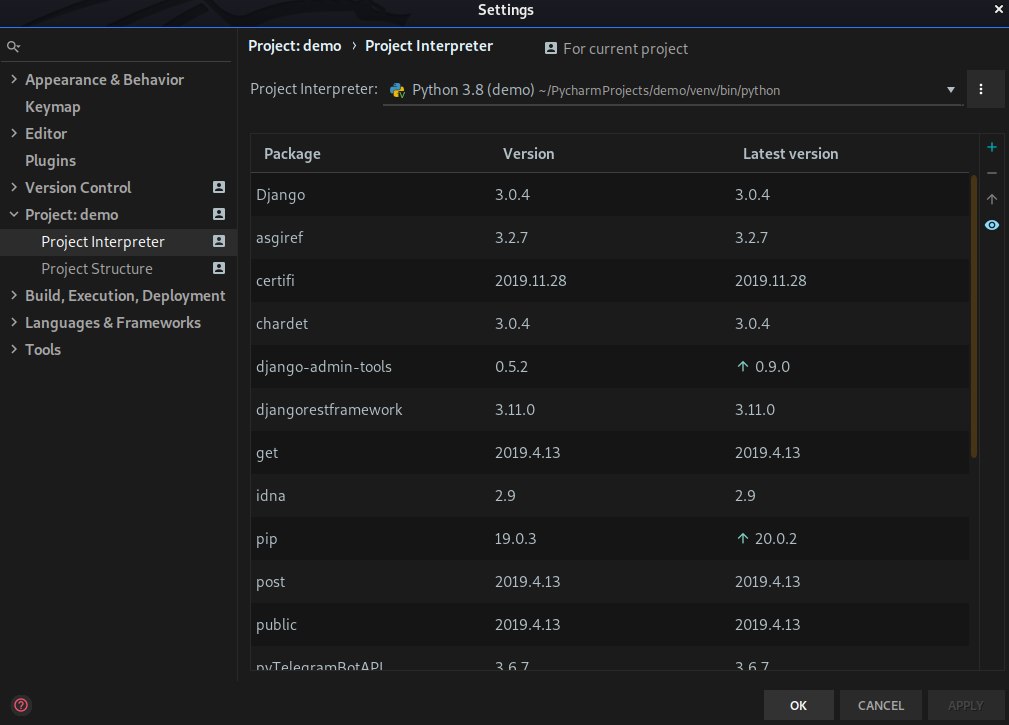Image resolution: width=1009 pixels, height=725 pixels.
Task: Click the remove package minus icon
Action: pos(992,173)
